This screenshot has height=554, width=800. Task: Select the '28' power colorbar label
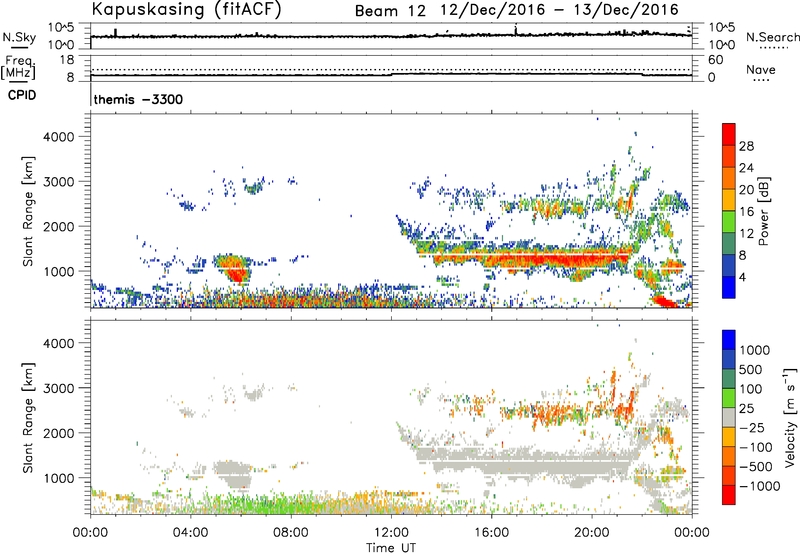(x=746, y=146)
